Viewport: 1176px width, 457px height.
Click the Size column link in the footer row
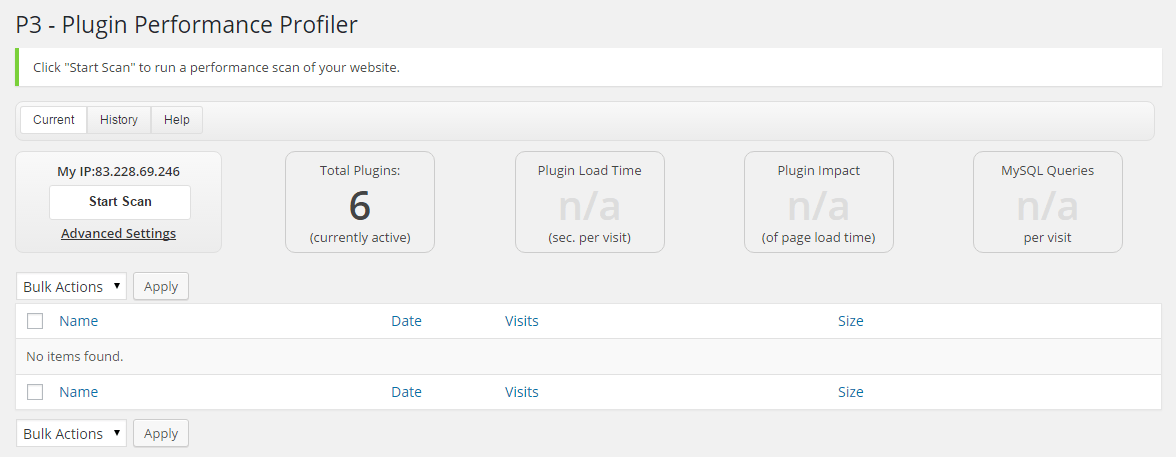(850, 392)
